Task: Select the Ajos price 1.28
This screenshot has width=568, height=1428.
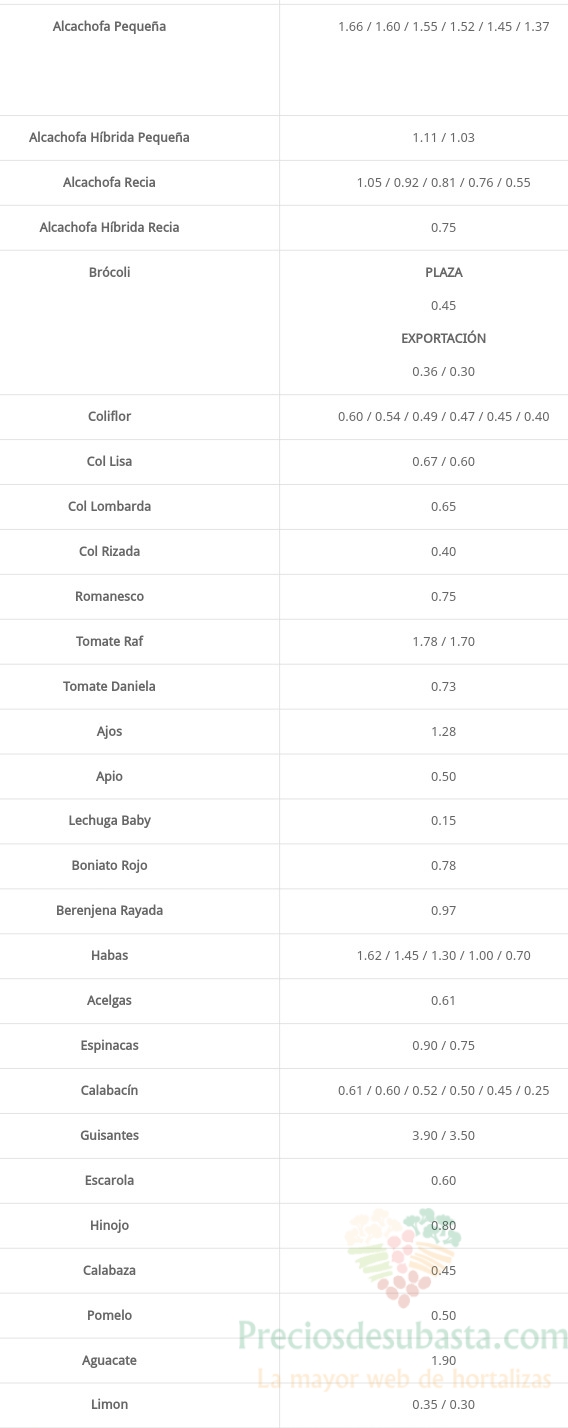Action: tap(443, 731)
